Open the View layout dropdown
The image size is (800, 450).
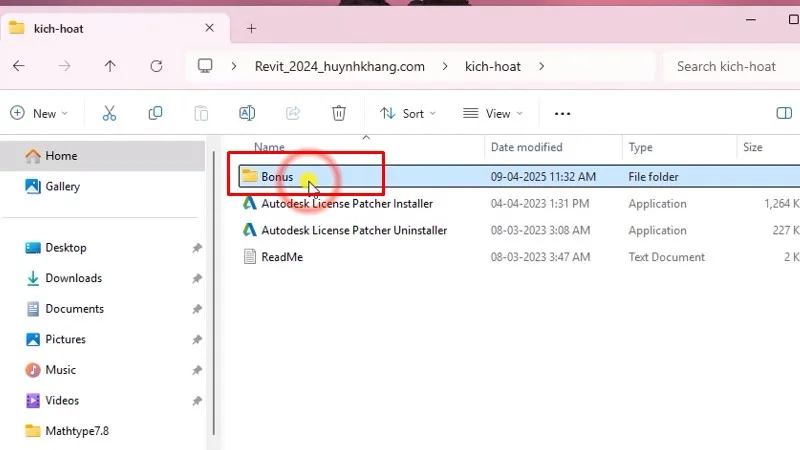493,113
